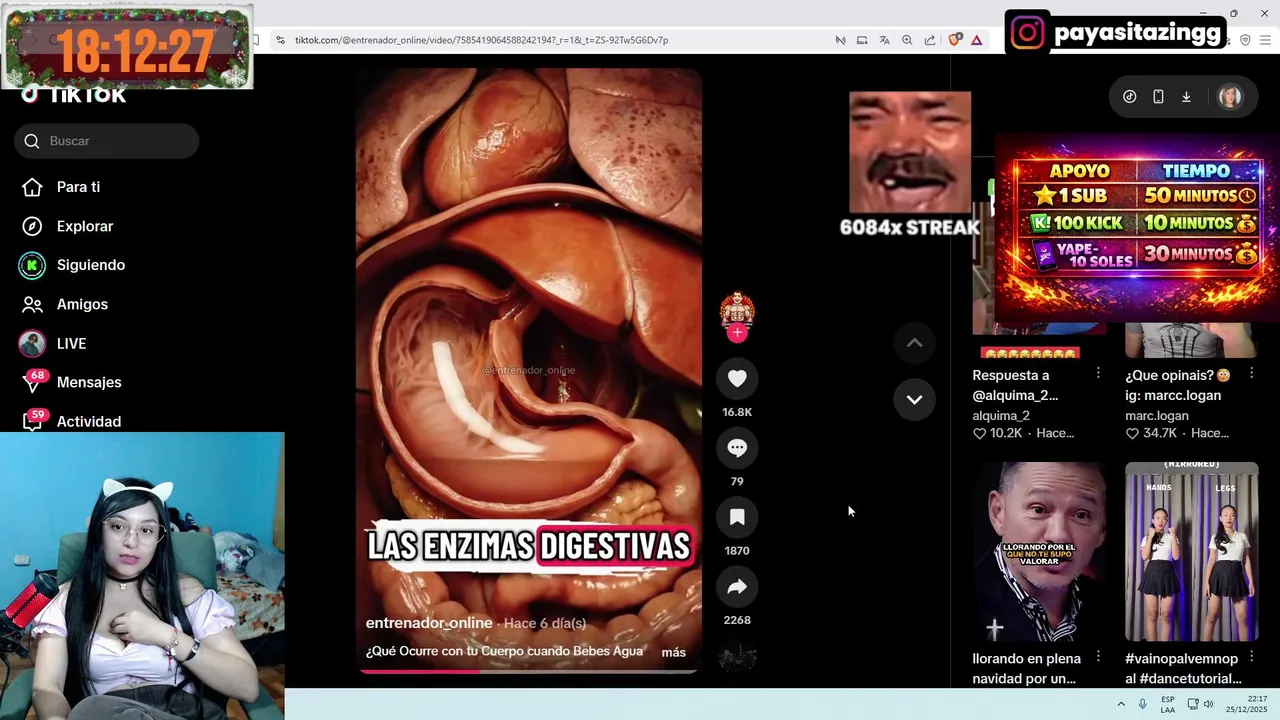1280x720 pixels.
Task: Open the mirrored dance tutorial thumbnail
Action: (1191, 551)
